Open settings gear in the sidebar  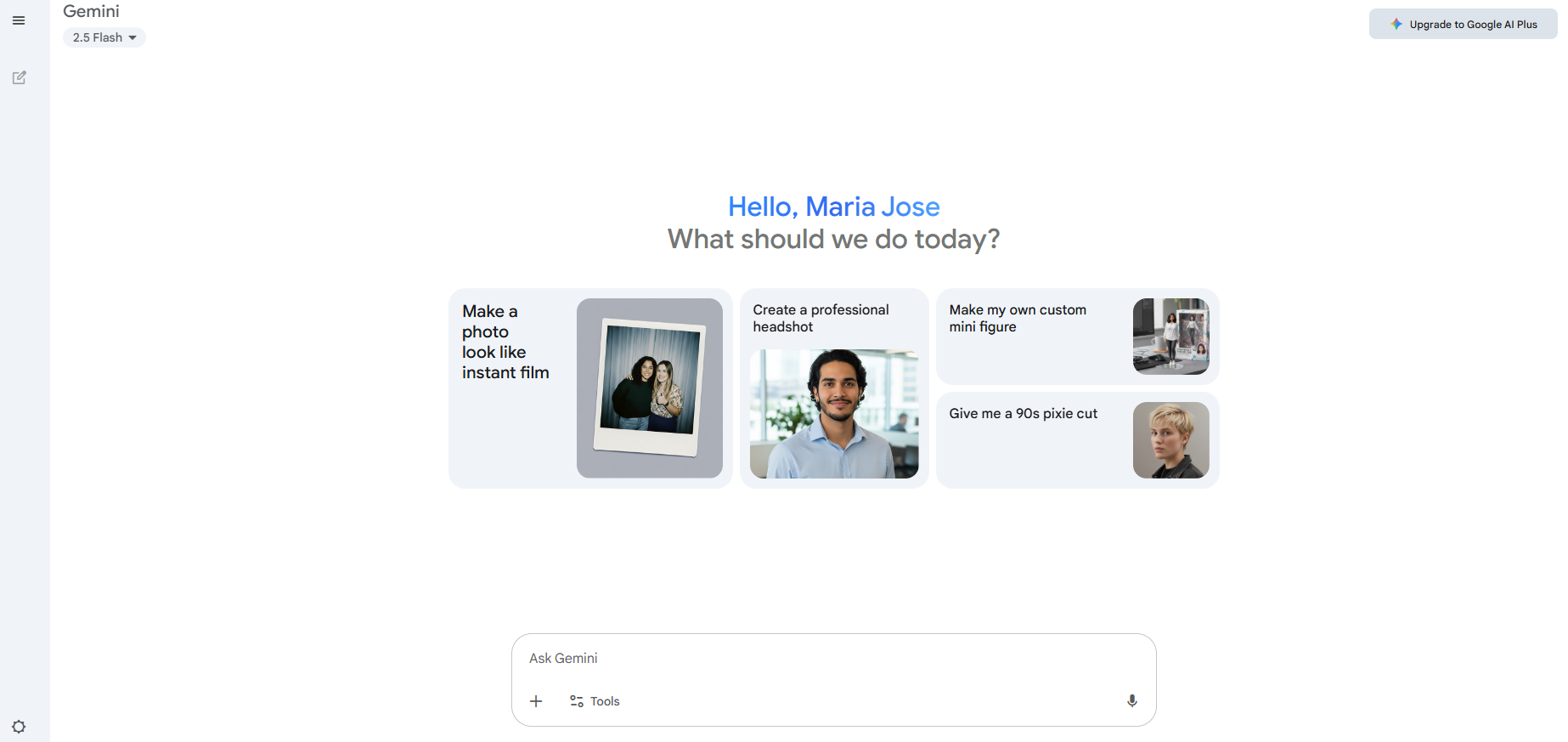[19, 727]
